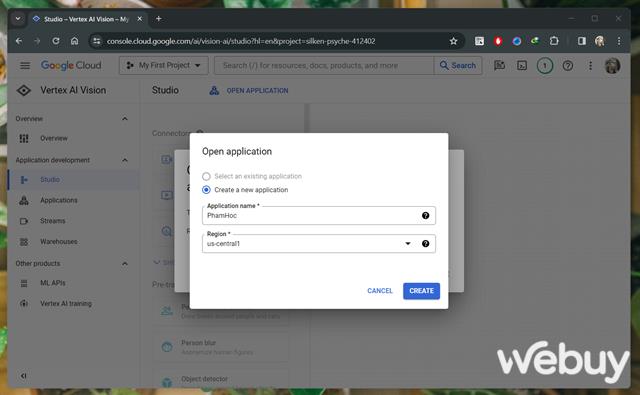Select 'Select an existing application' radio option

(206, 176)
